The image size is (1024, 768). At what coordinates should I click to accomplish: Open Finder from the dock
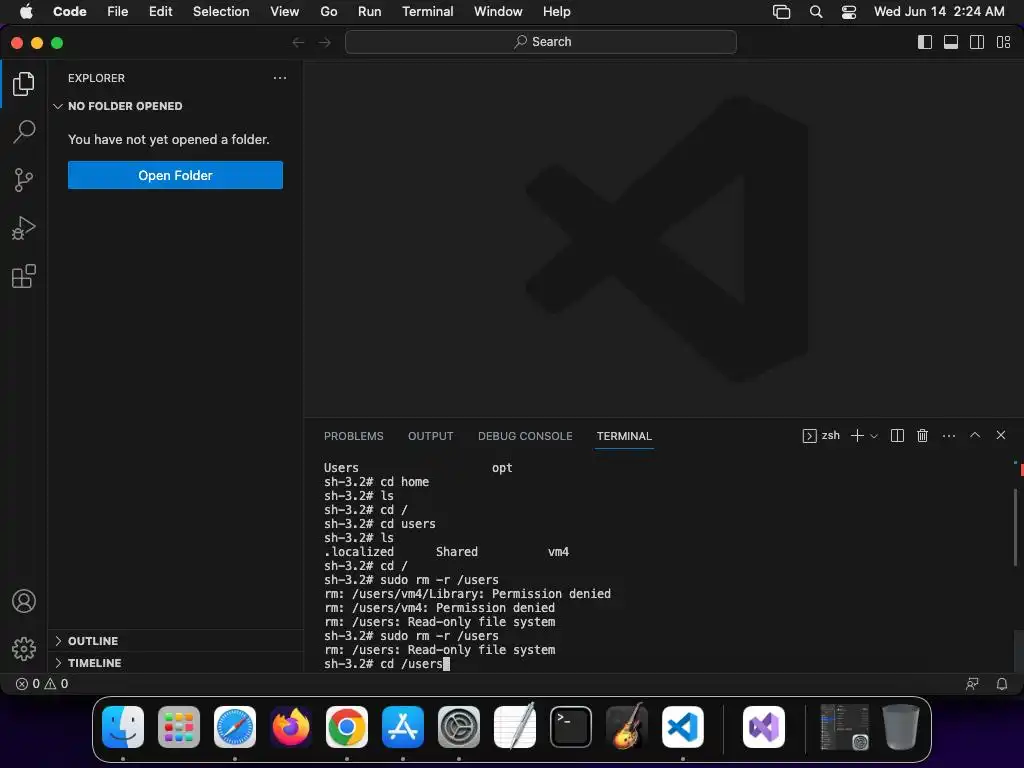click(123, 727)
